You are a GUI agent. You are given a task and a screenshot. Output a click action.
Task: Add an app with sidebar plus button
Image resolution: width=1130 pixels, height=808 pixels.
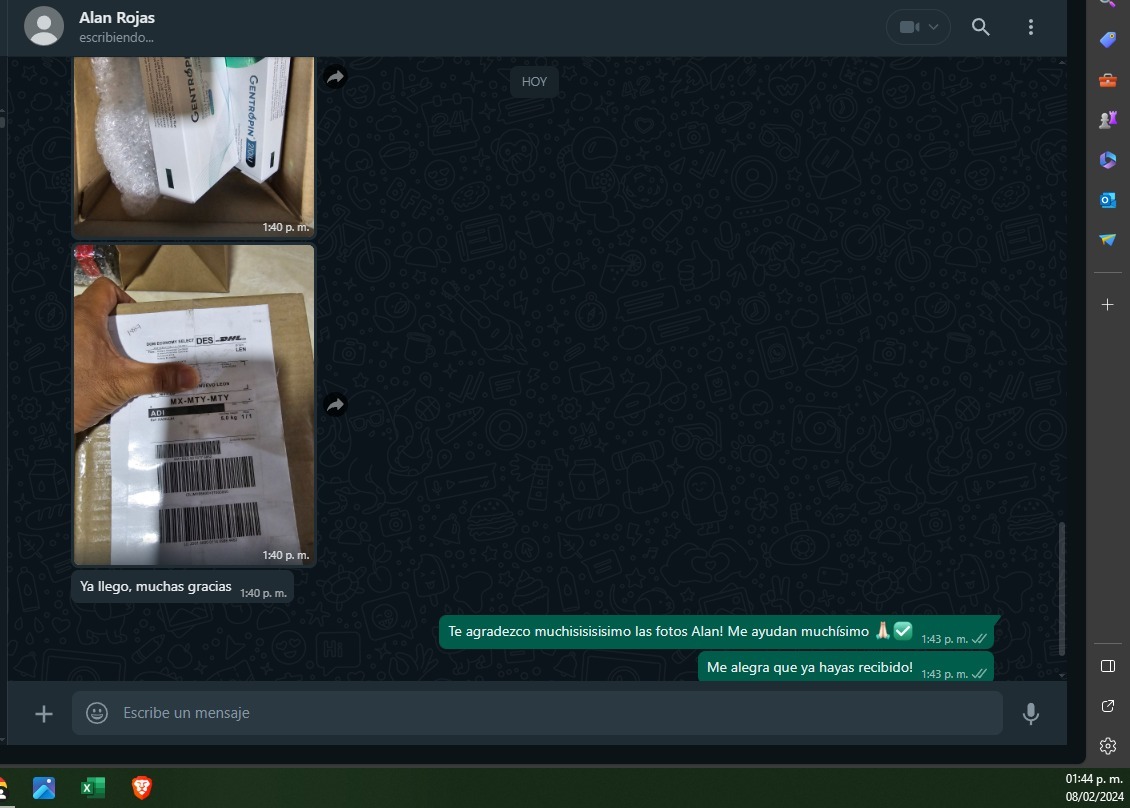point(1107,305)
